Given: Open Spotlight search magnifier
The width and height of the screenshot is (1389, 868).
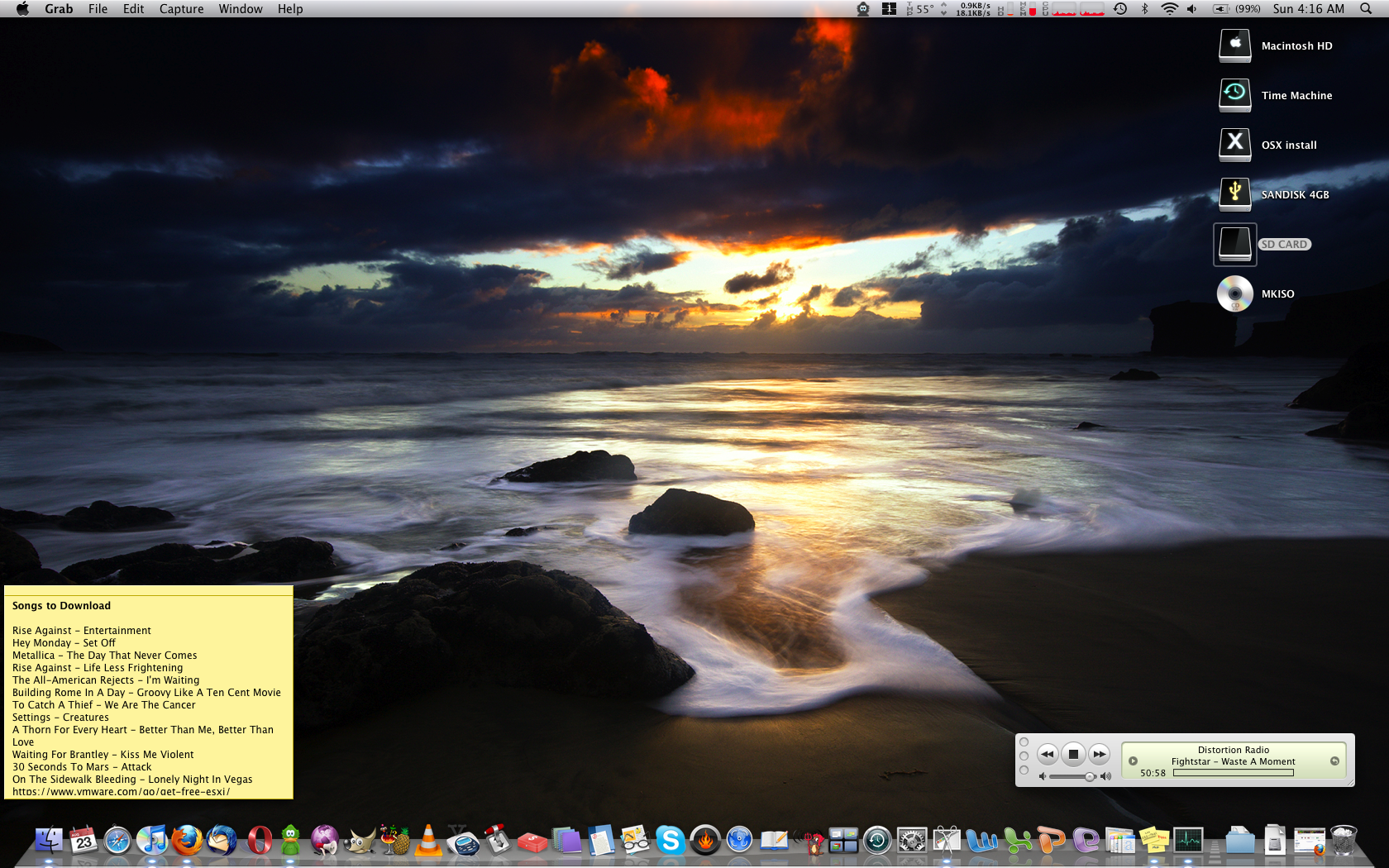Looking at the screenshot, I should tap(1365, 9).
